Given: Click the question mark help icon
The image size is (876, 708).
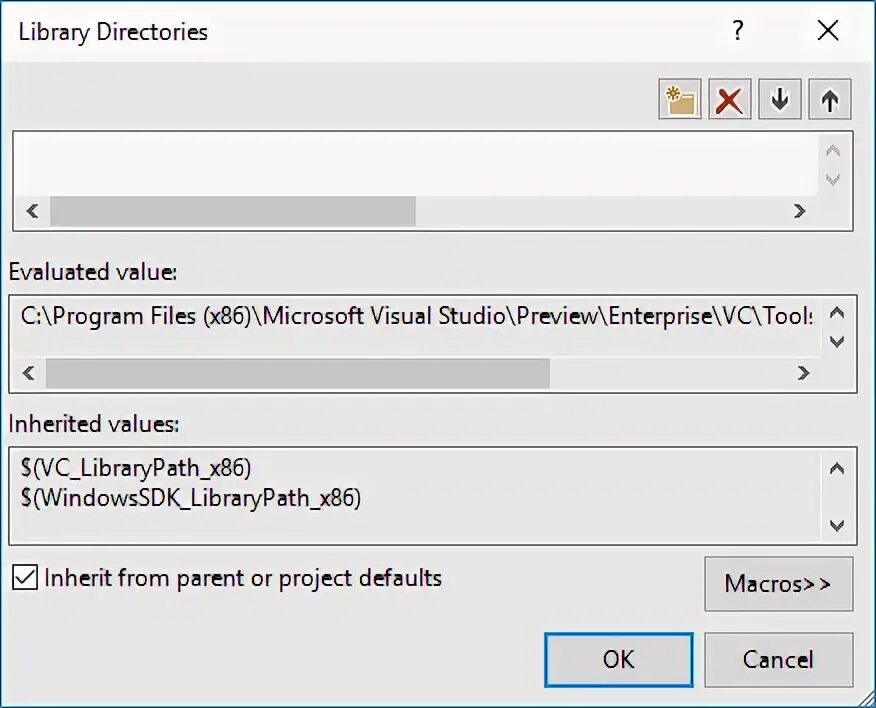Looking at the screenshot, I should click(738, 30).
